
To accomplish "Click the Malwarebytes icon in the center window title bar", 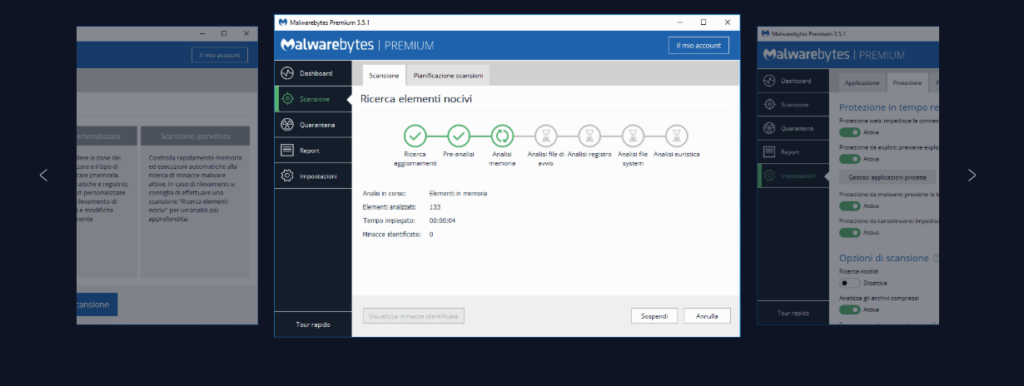I will pyautogui.click(x=282, y=22).
